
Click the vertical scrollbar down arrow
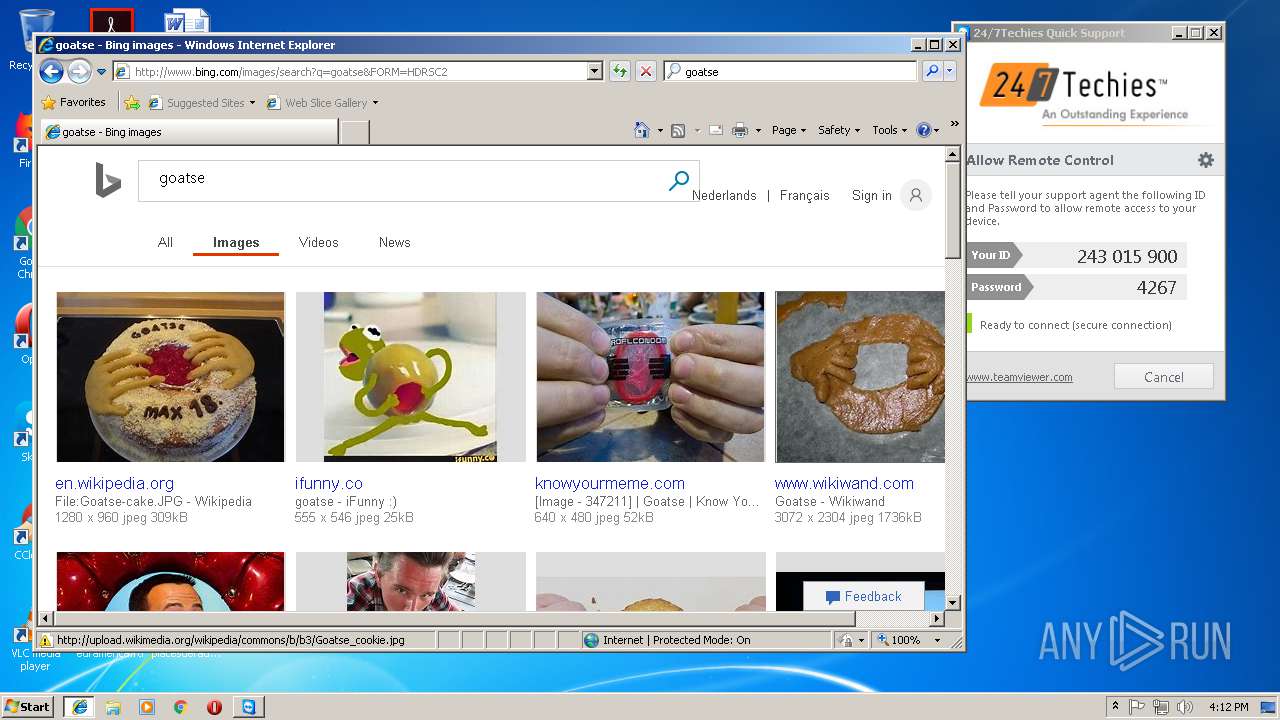pos(953,602)
